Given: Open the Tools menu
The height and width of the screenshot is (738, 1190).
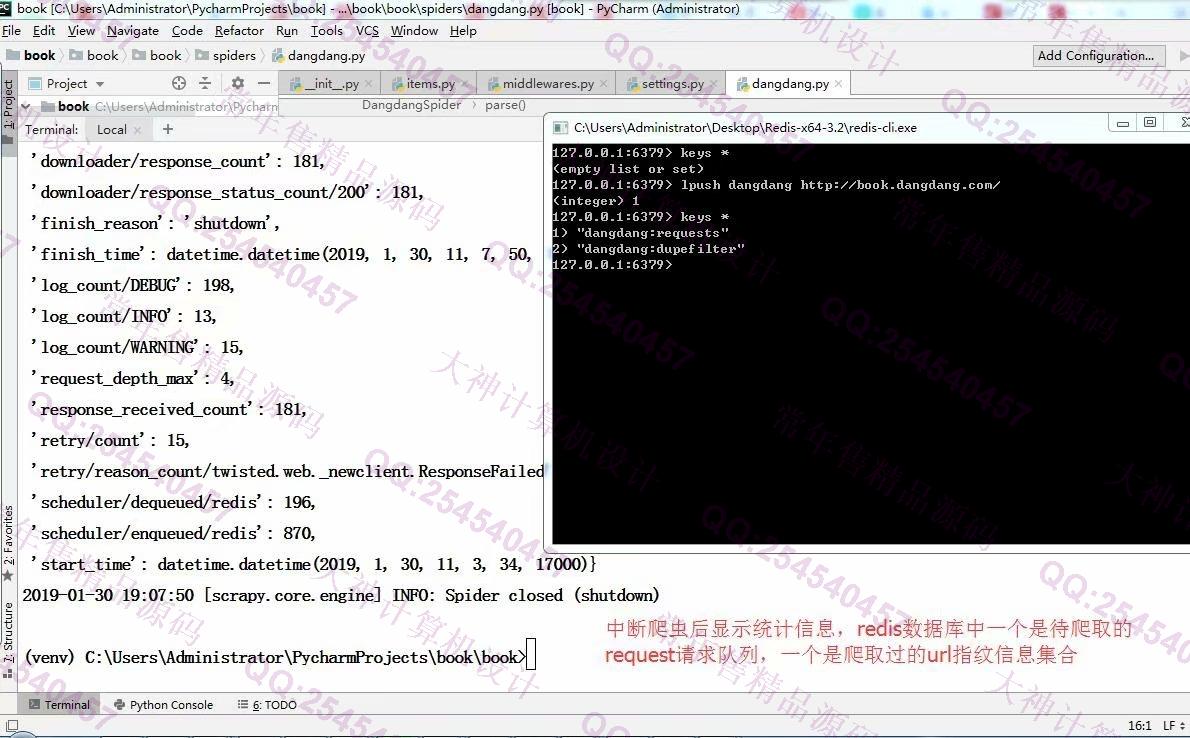Looking at the screenshot, I should pos(326,30).
